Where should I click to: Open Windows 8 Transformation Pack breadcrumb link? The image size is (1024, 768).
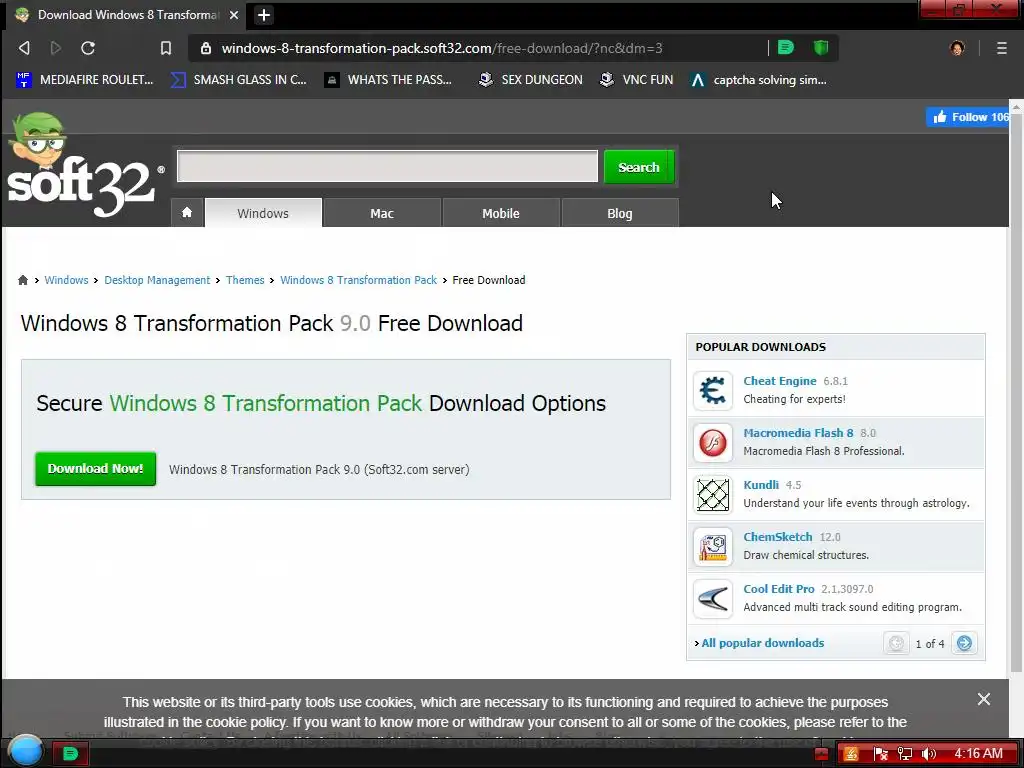[x=359, y=280]
